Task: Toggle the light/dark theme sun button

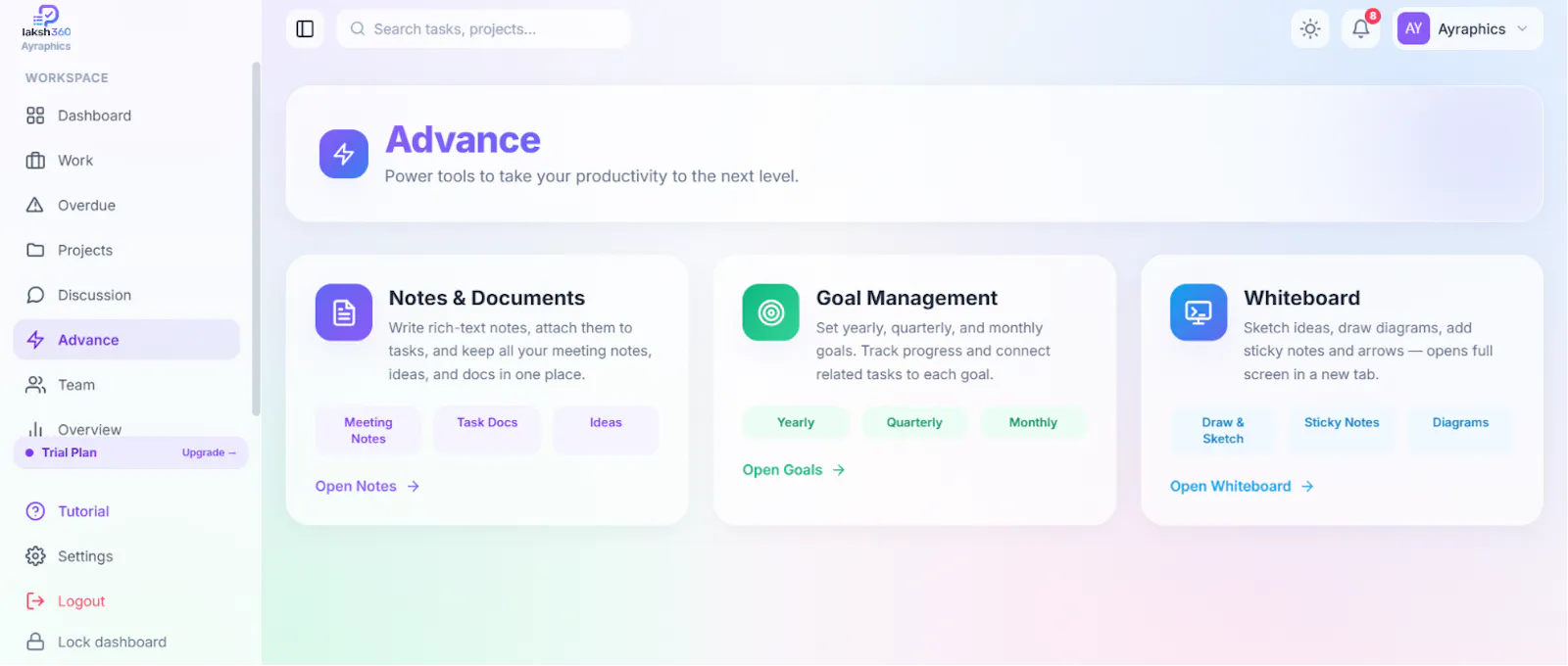Action: coord(1310,29)
